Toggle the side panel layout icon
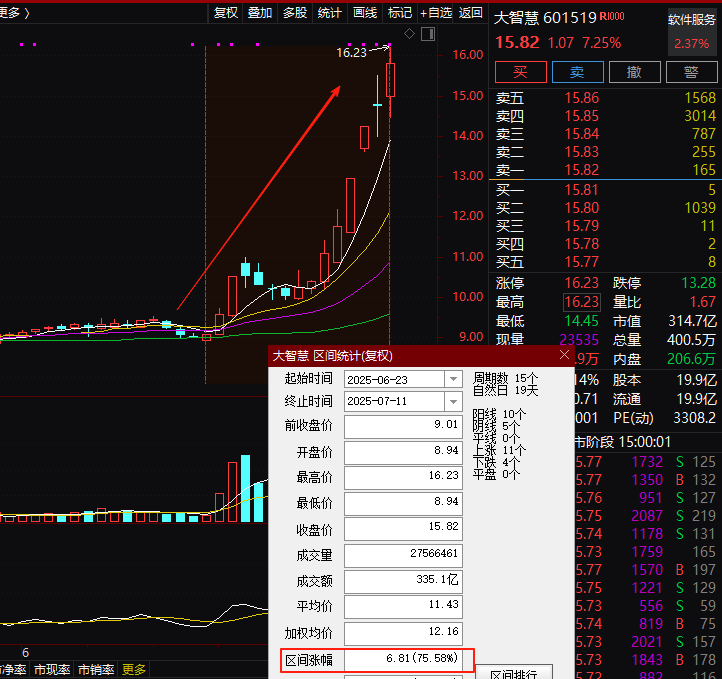Image resolution: width=722 pixels, height=679 pixels. point(428,34)
